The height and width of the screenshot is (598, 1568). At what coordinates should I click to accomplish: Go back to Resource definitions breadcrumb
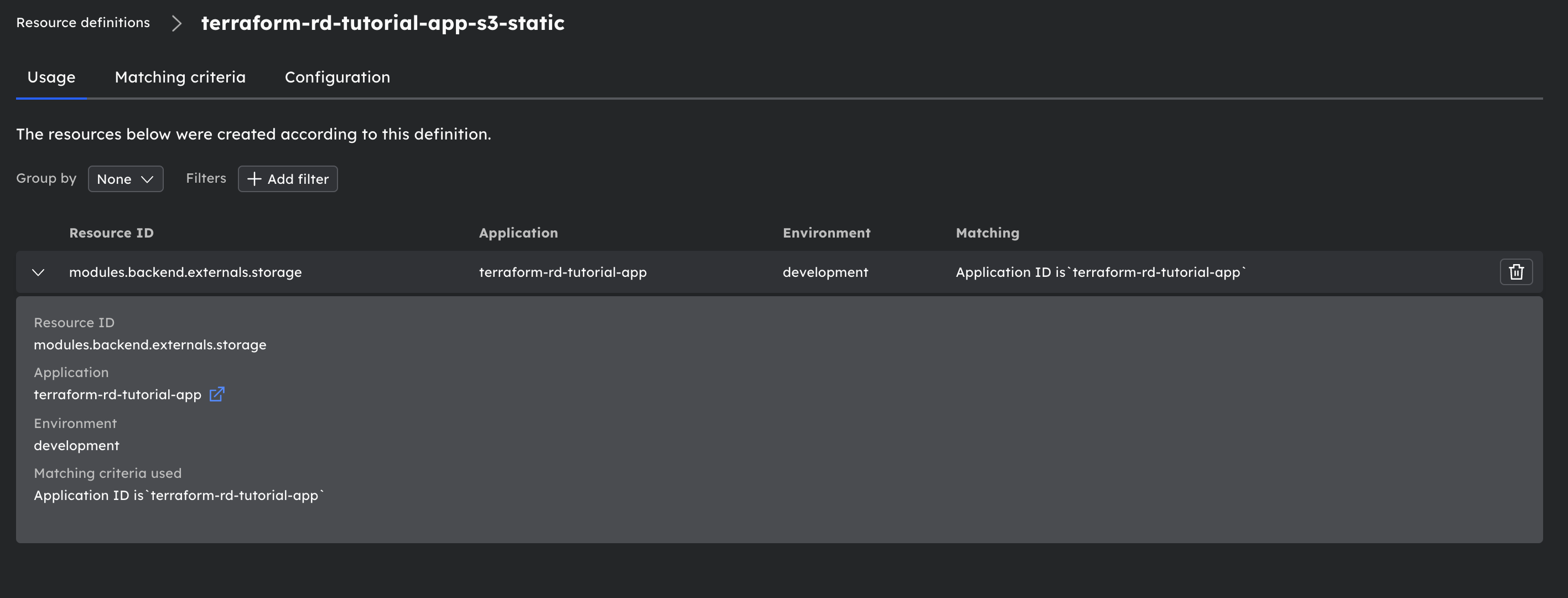[83, 23]
